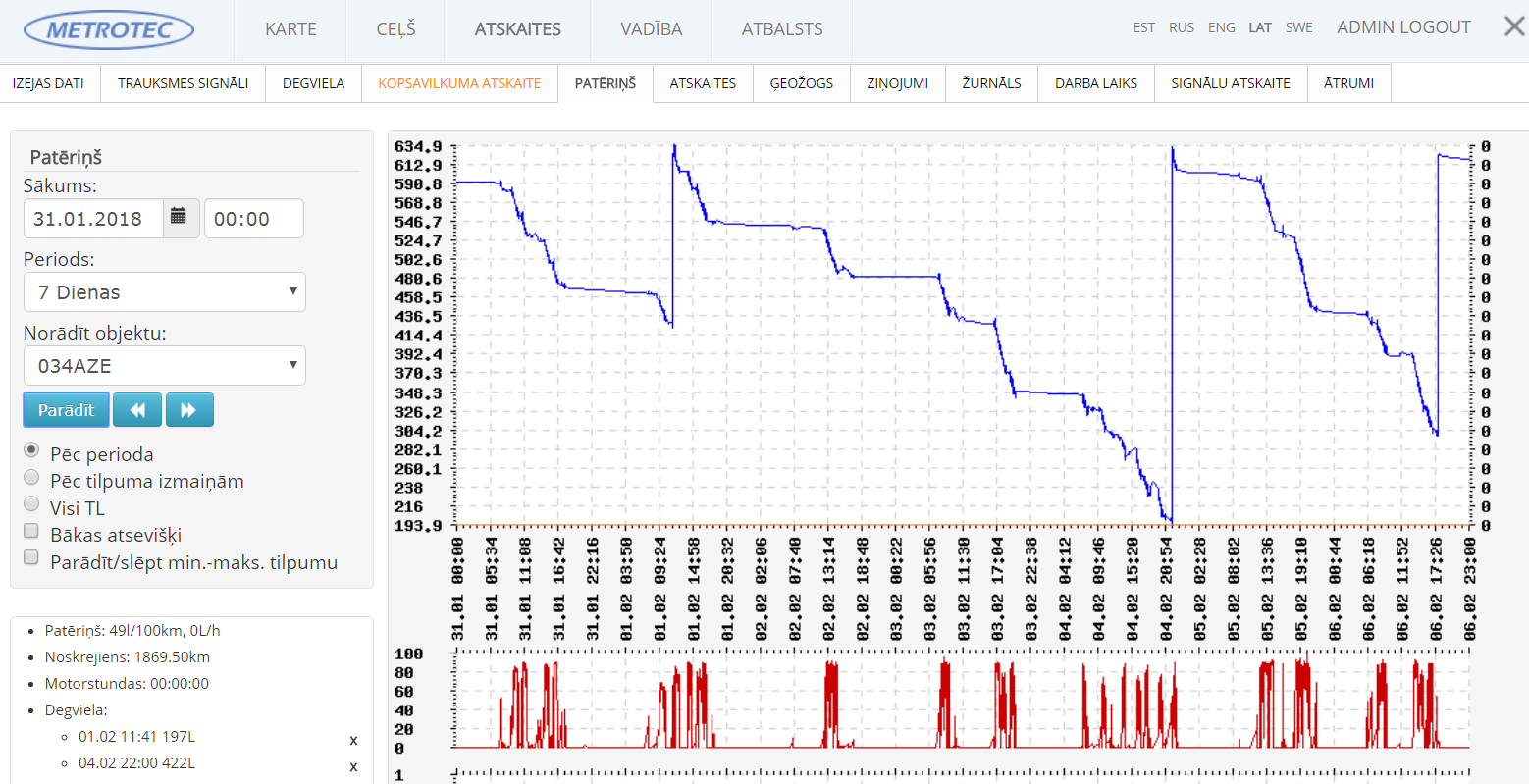Click the Metrotec logo
The height and width of the screenshot is (784, 1529).
(109, 30)
